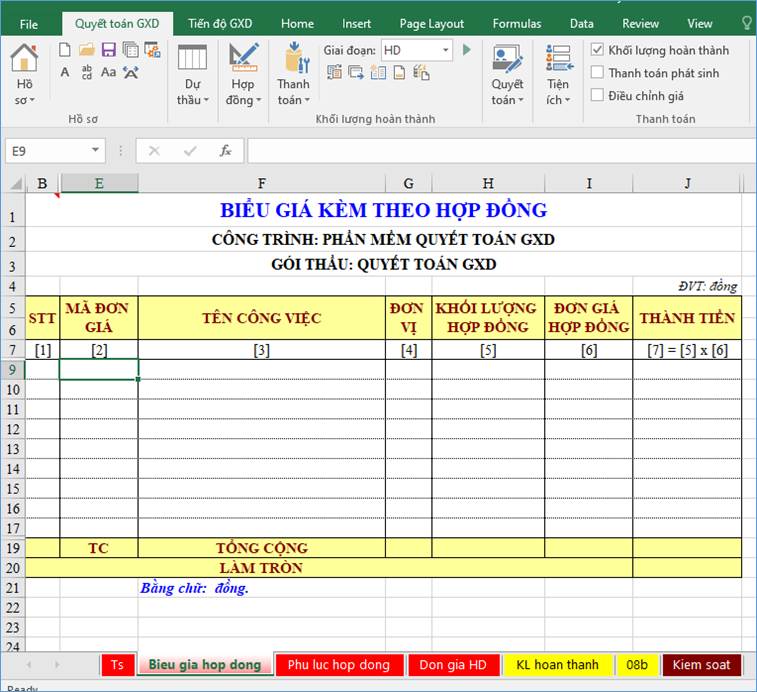Select the yellow KL hoan thanh sheet tab
Screen dimensions: 757x692
pyautogui.click(x=557, y=665)
